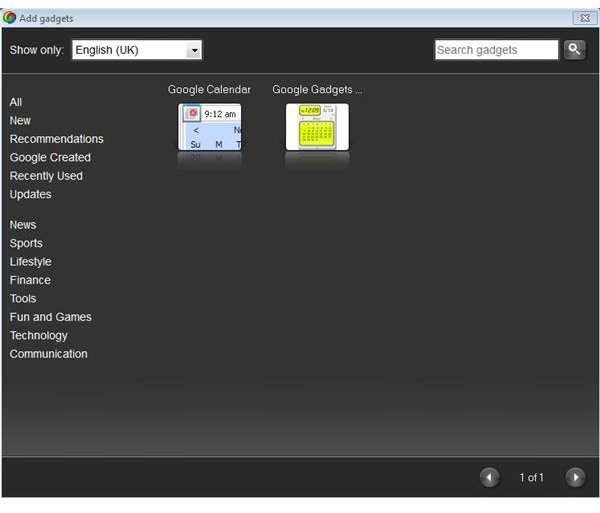
Task: Select the Finance category
Action: coord(30,280)
